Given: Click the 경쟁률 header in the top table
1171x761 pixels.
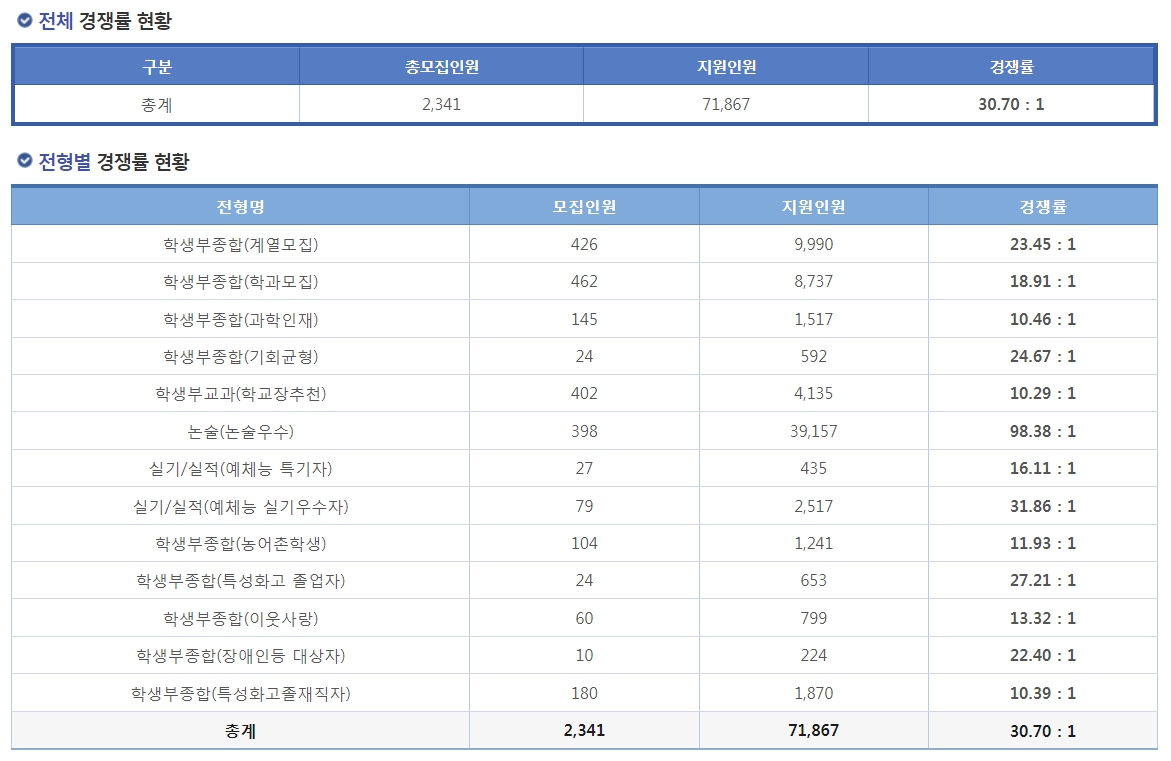Looking at the screenshot, I should tap(1013, 66).
